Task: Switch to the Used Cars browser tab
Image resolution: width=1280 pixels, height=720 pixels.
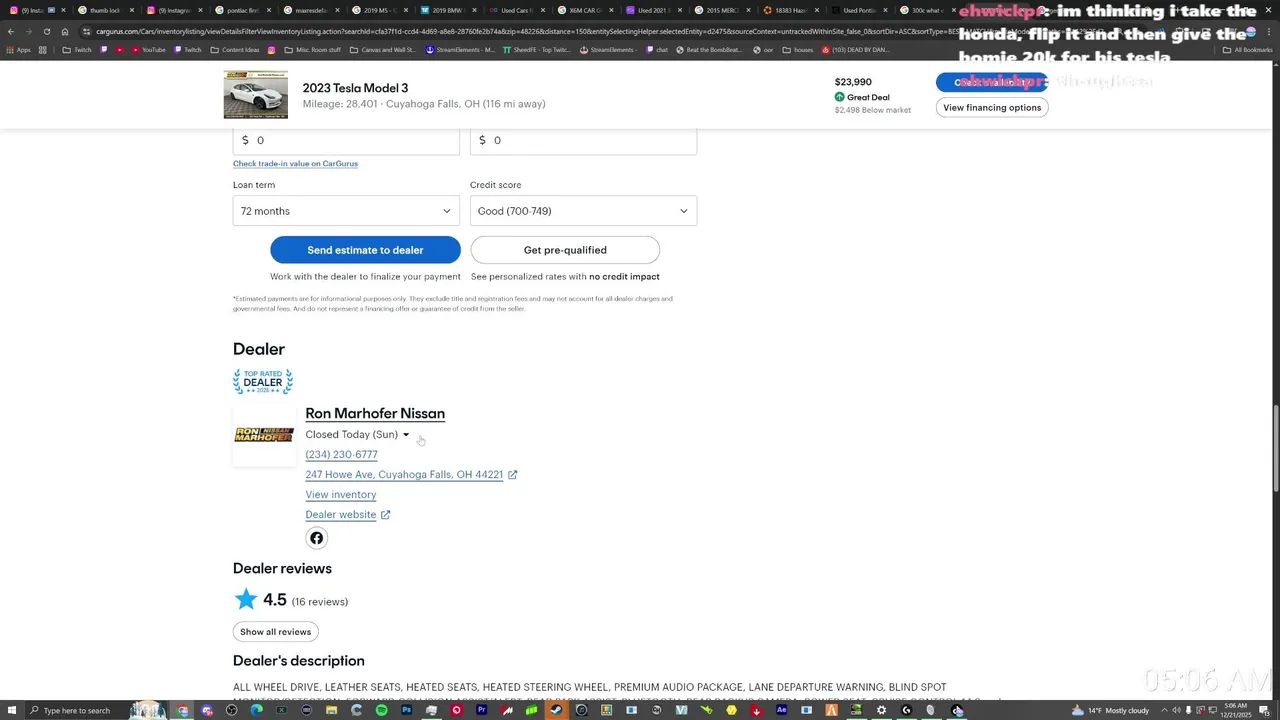Action: point(515,10)
